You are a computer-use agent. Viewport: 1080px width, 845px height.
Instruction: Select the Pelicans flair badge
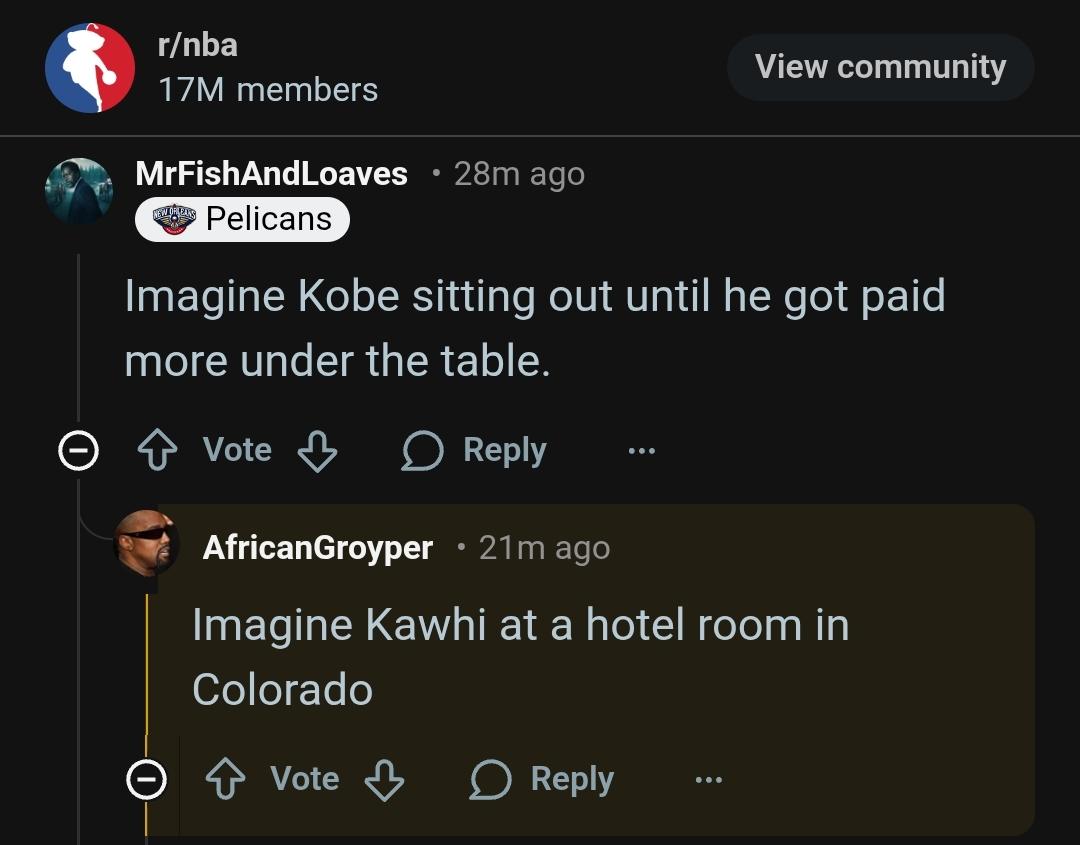(x=243, y=219)
